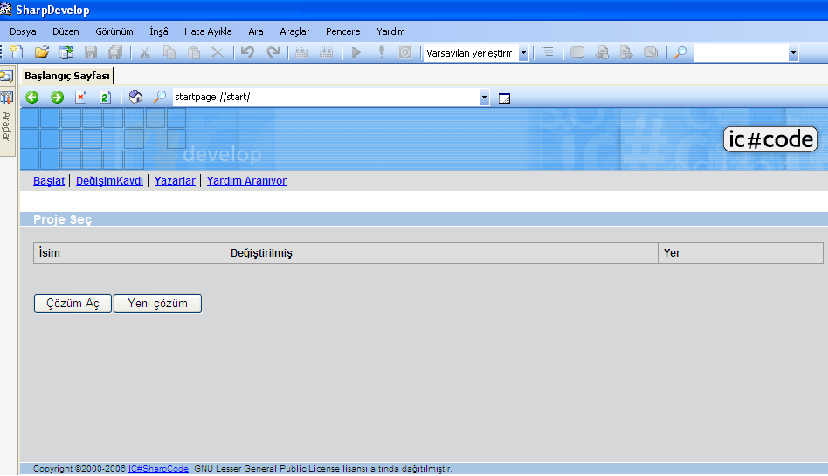Open the Yardım menu
Screen dimensions: 828x476
(390, 32)
